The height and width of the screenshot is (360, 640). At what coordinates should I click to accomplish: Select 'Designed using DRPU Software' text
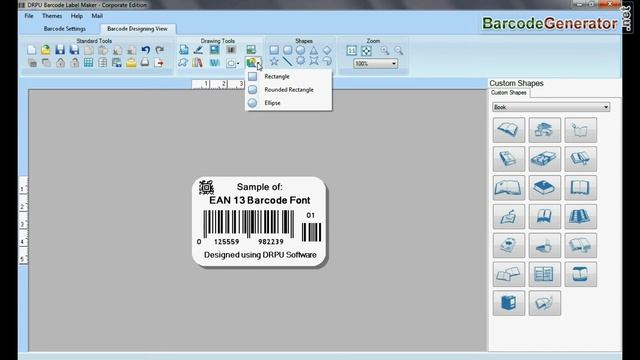[260, 255]
